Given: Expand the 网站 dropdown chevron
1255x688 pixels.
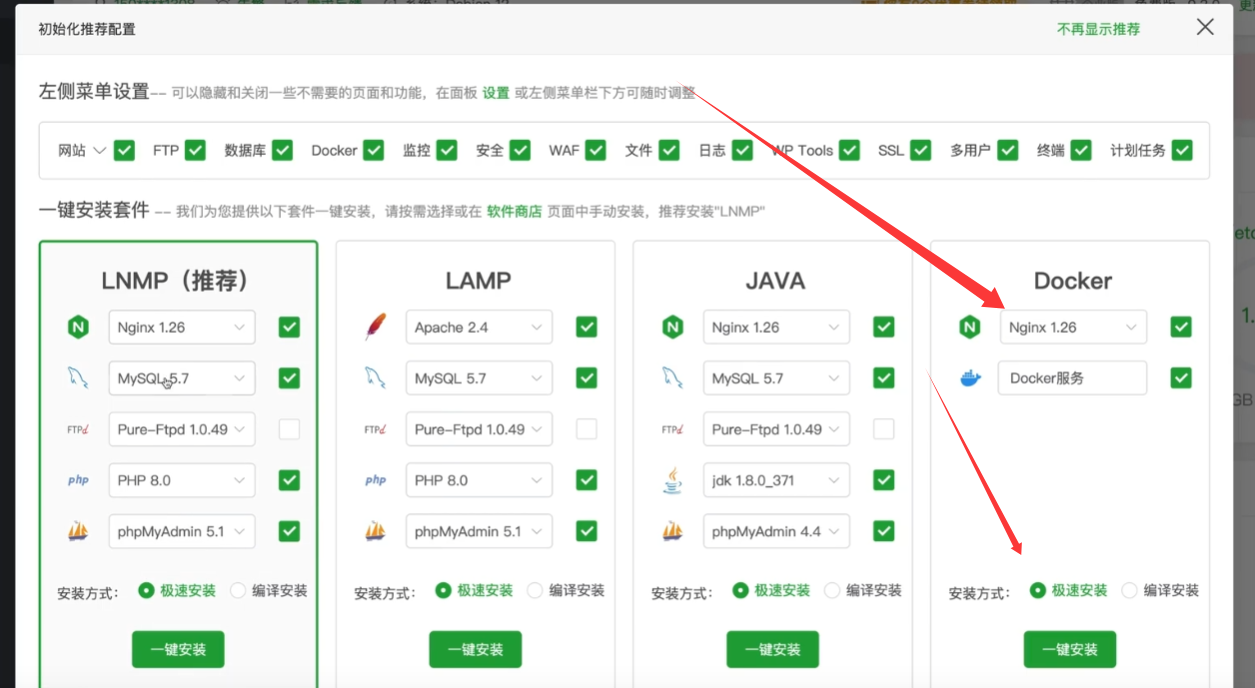Looking at the screenshot, I should tap(99, 151).
